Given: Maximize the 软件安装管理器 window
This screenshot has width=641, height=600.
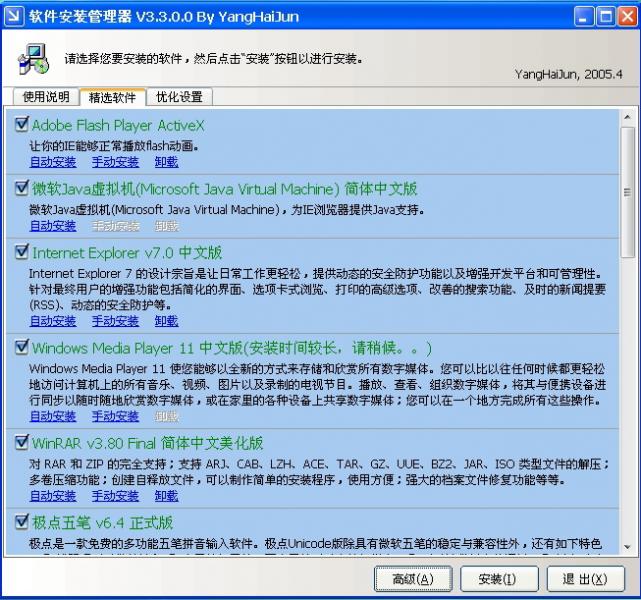Looking at the screenshot, I should 605,16.
